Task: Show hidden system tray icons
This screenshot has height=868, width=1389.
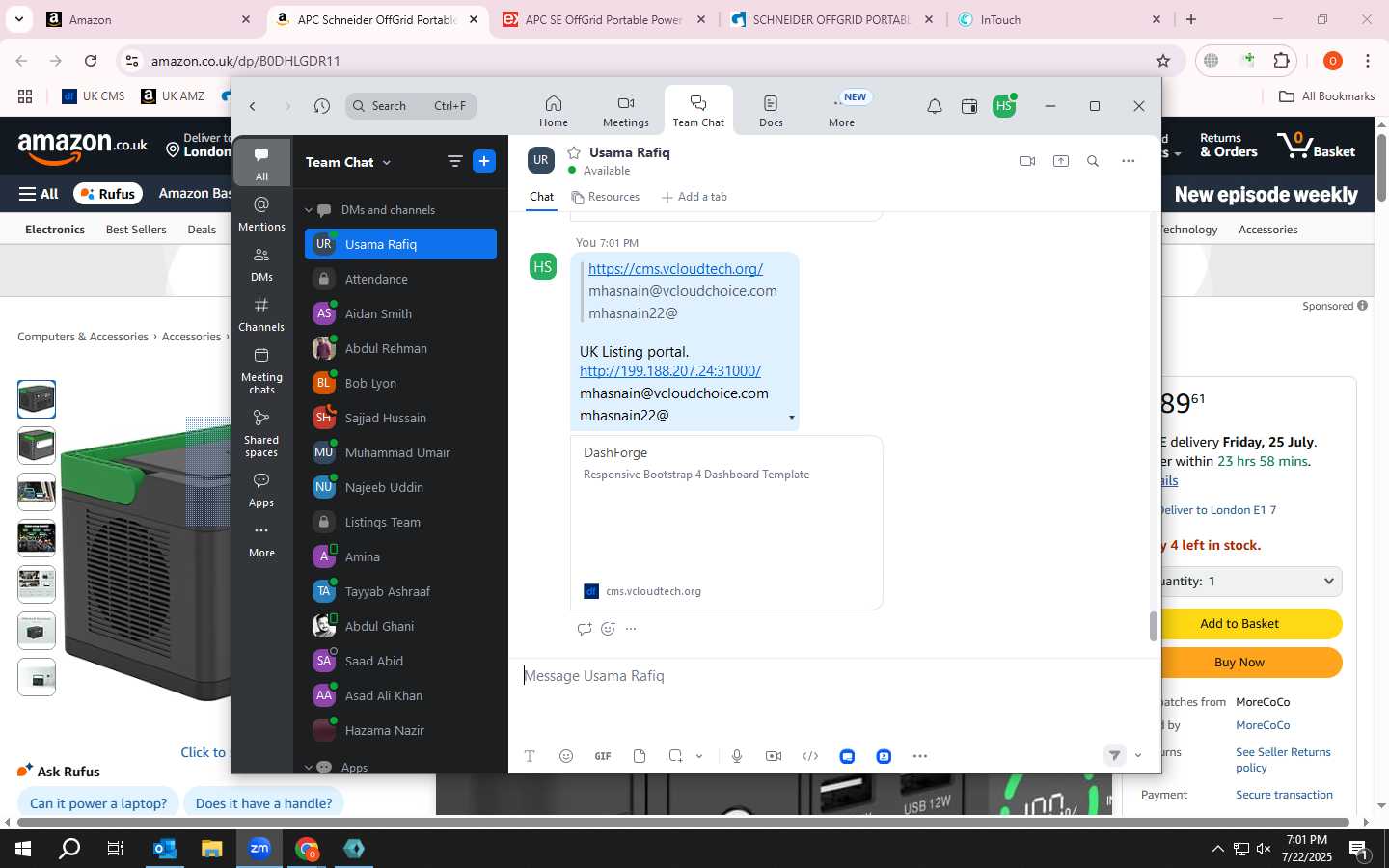Action: [x=1217, y=849]
